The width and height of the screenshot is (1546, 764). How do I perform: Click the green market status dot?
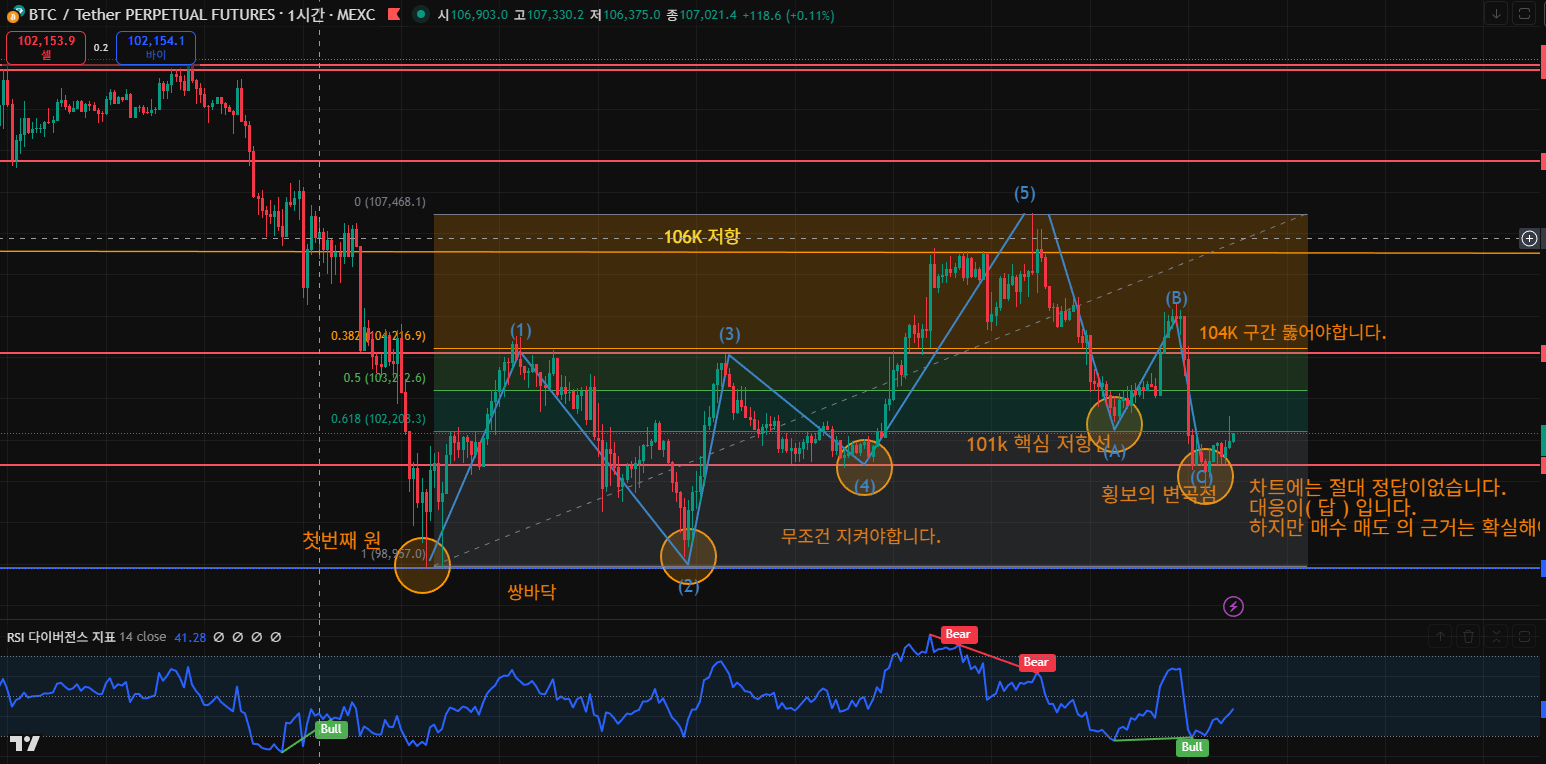tap(418, 15)
